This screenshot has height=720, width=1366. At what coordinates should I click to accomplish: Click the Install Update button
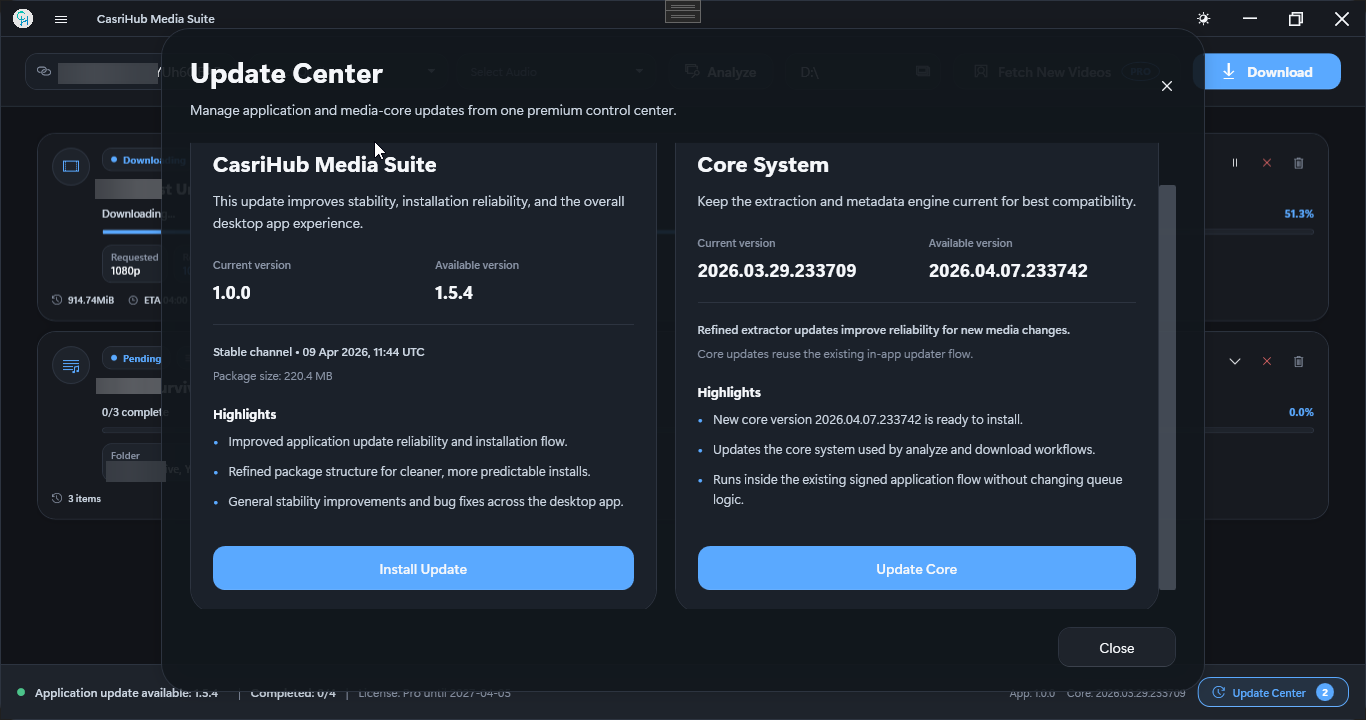[x=423, y=568]
